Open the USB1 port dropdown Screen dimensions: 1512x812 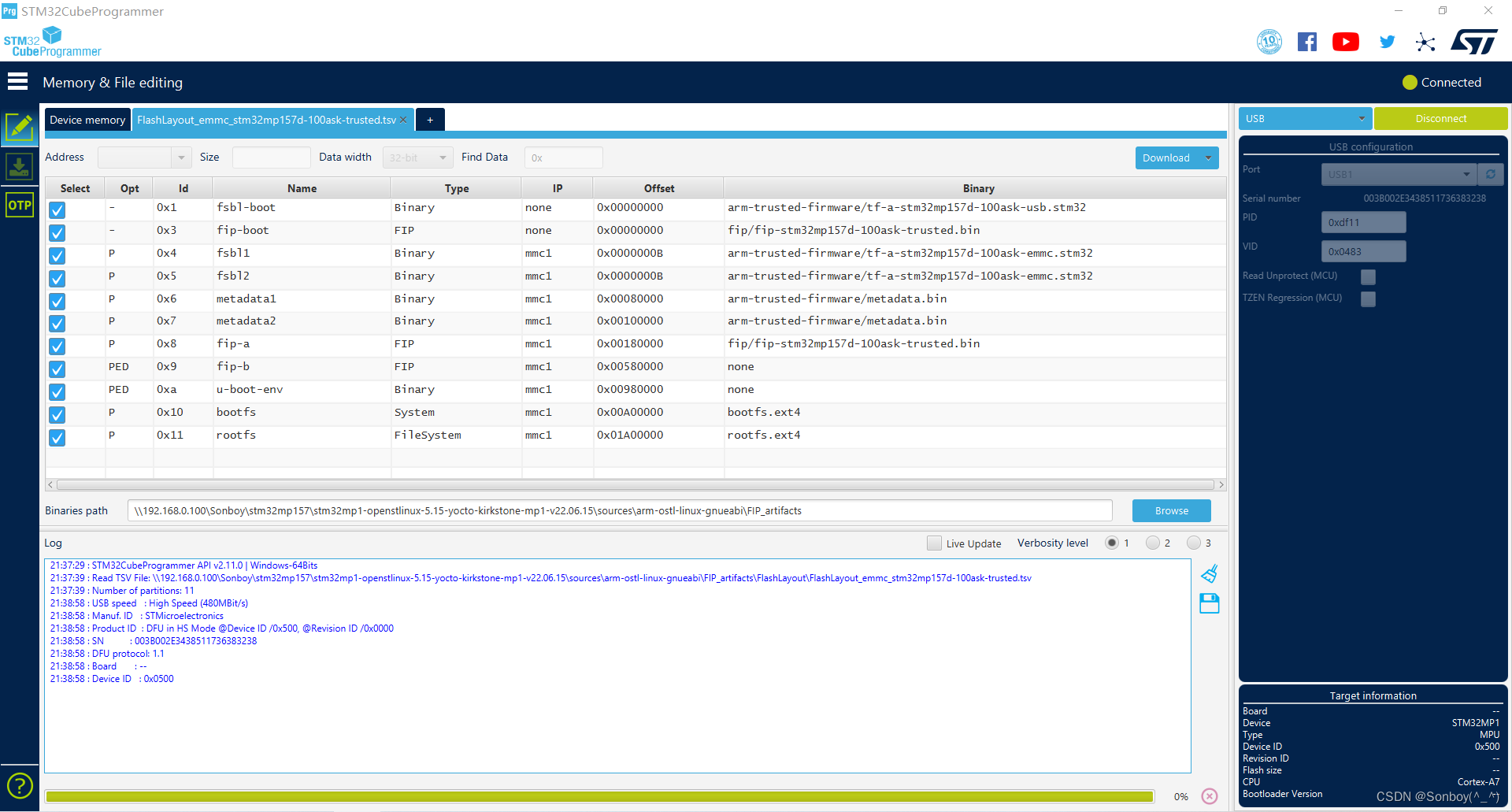(1398, 174)
